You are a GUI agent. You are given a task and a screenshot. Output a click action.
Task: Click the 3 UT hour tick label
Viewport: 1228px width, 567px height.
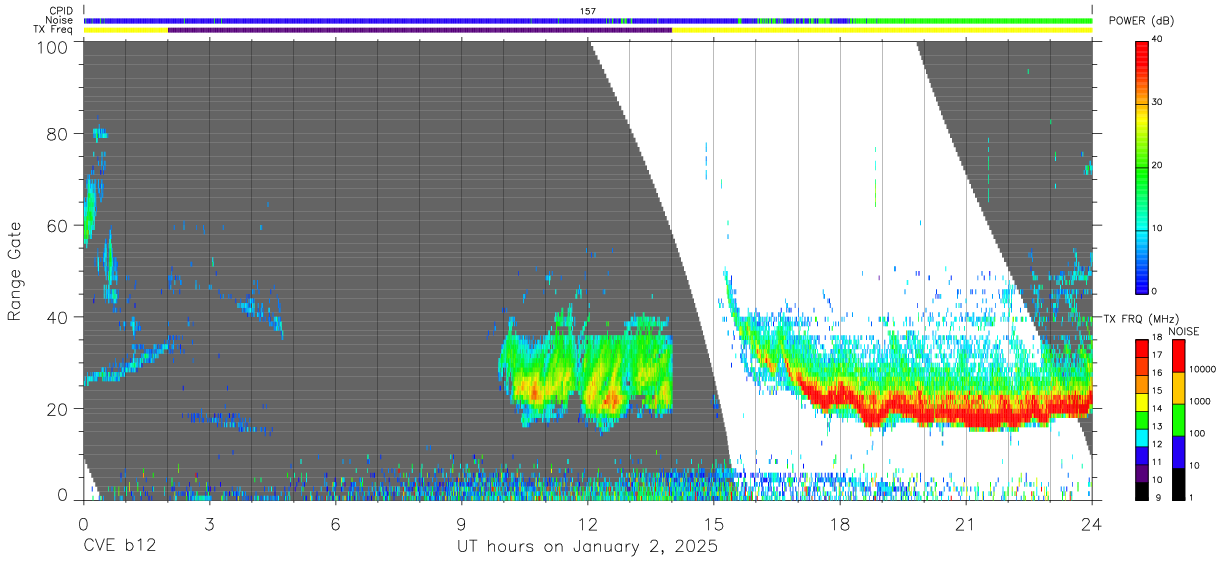pos(209,523)
